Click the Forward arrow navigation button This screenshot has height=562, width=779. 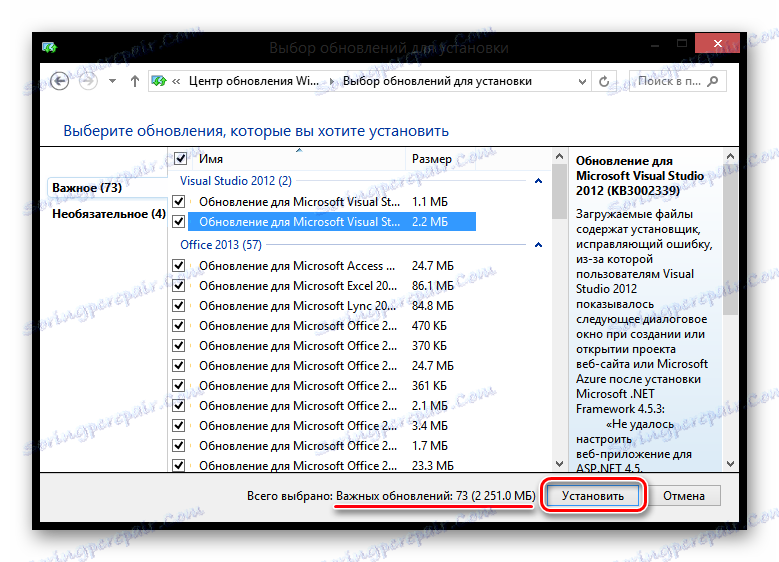click(88, 81)
